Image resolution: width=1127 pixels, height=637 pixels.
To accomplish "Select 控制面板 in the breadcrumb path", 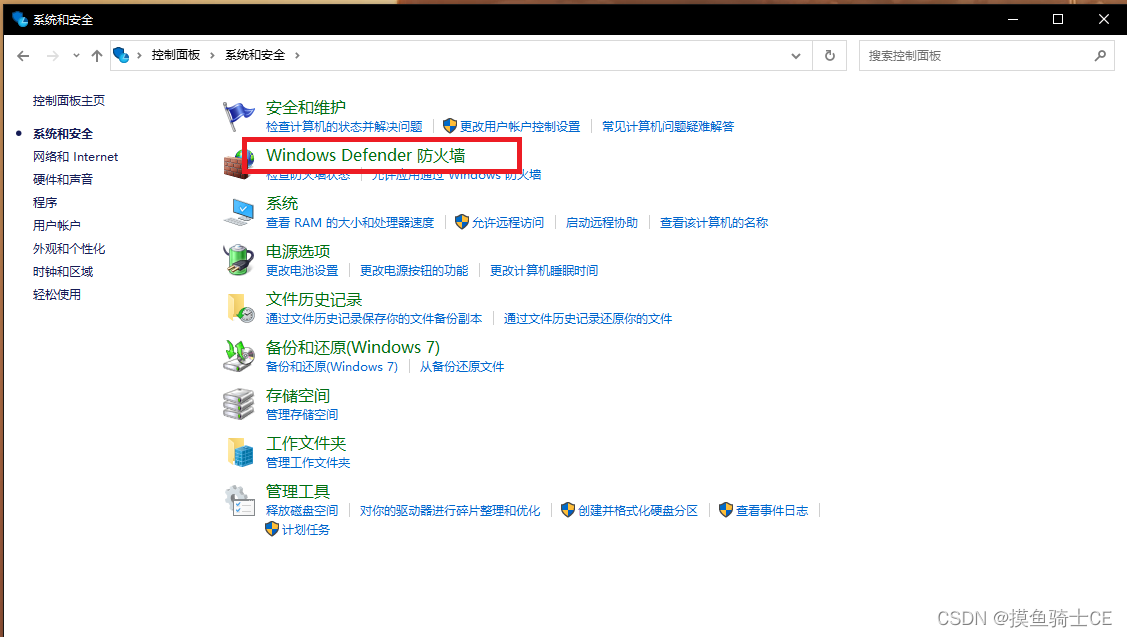I will (x=175, y=55).
